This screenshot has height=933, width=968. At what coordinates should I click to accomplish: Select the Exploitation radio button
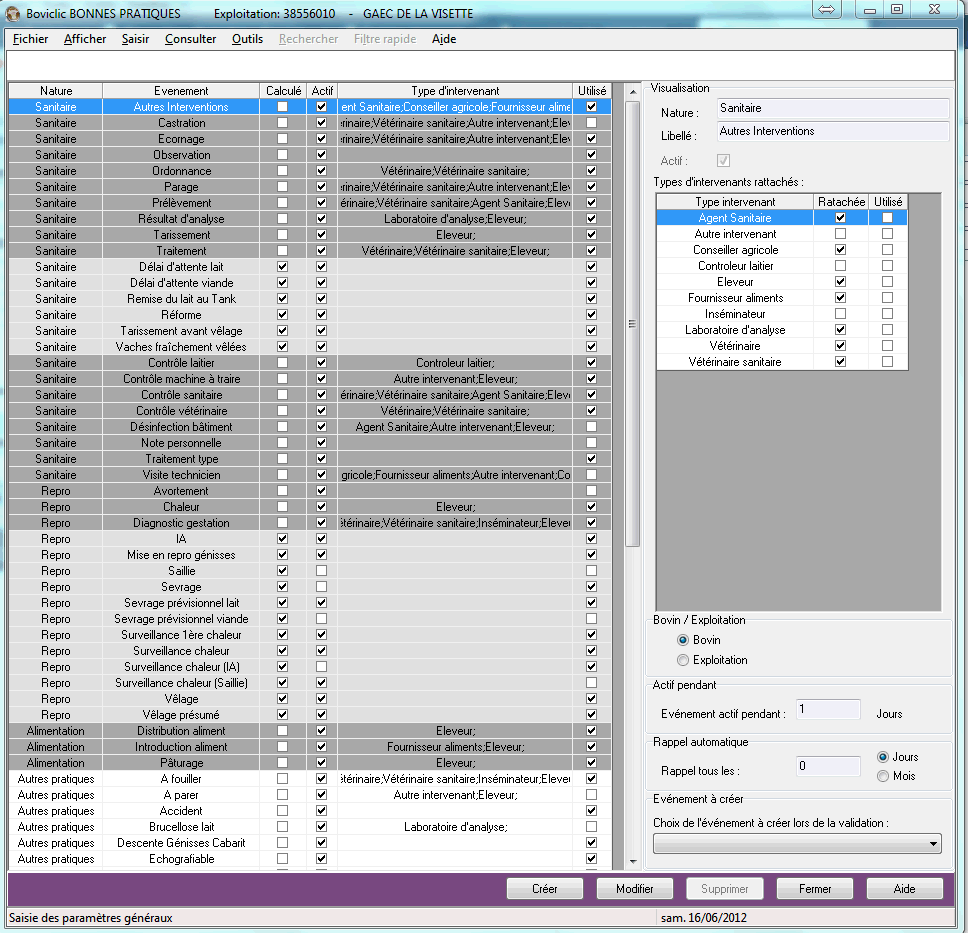click(683, 659)
